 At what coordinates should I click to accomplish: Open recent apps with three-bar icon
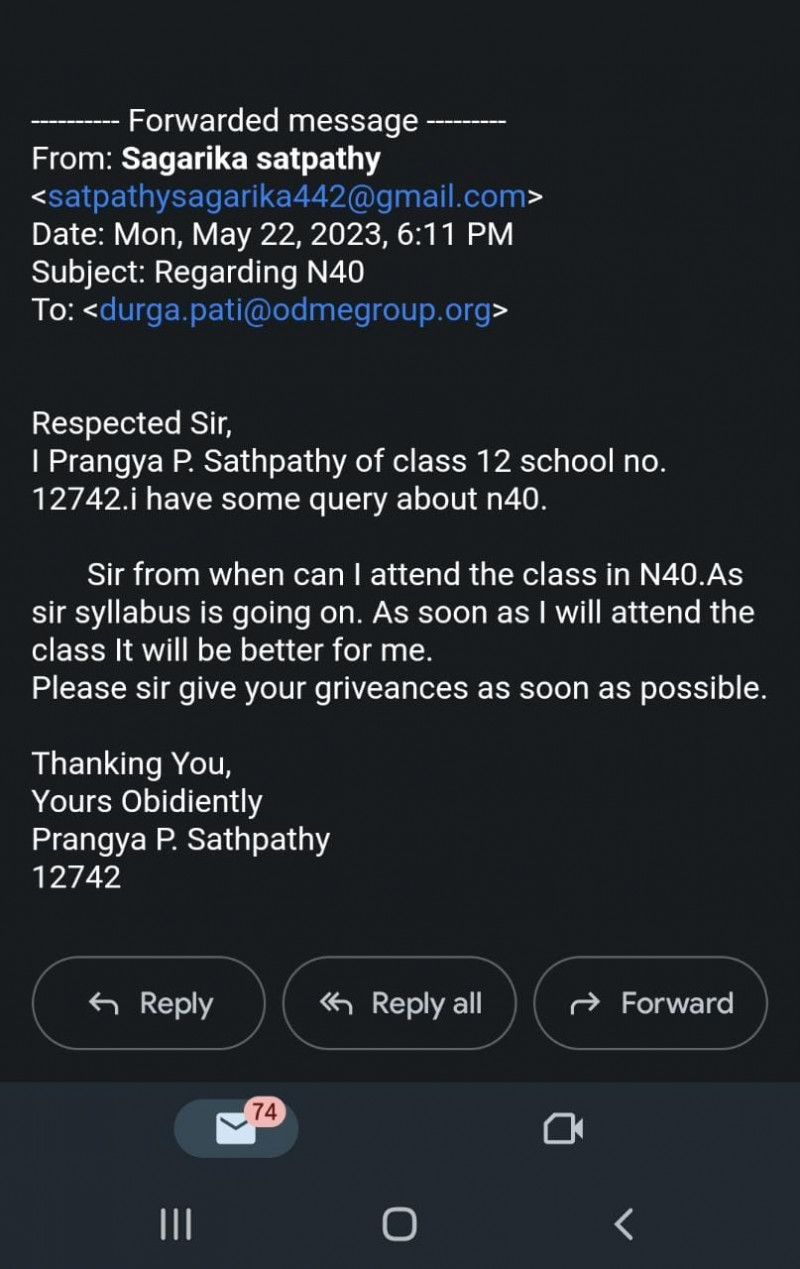(x=176, y=1223)
